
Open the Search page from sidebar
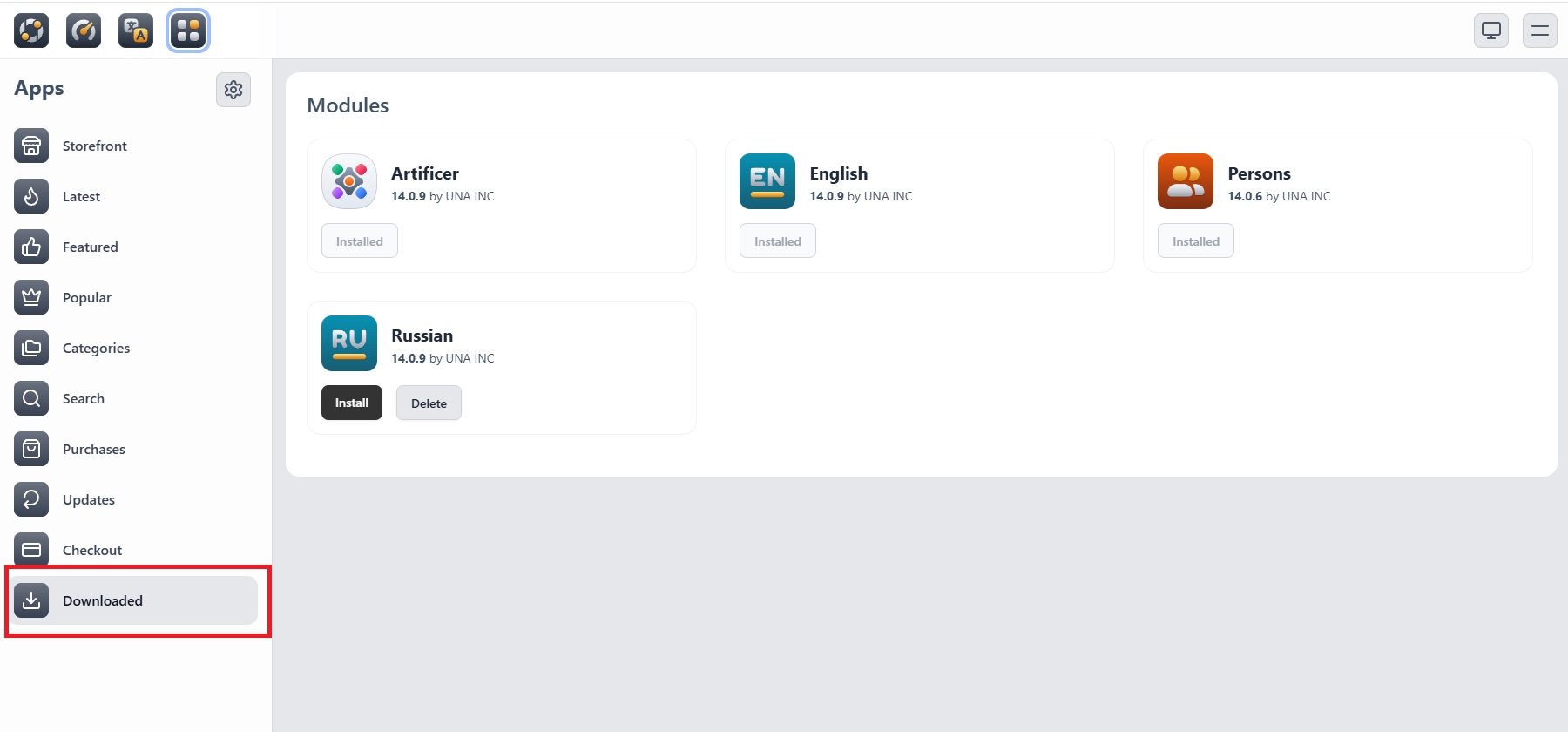pyautogui.click(x=83, y=398)
